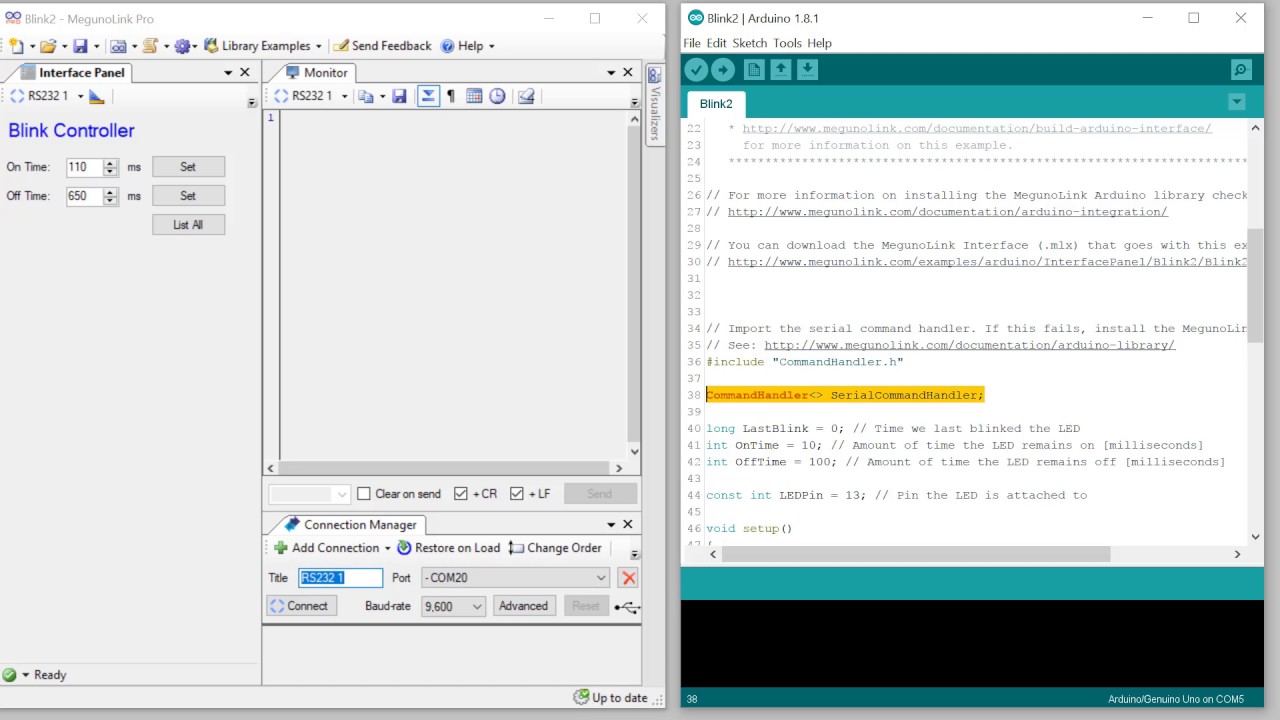
Task: Open the File menu in Arduino
Action: (x=692, y=43)
